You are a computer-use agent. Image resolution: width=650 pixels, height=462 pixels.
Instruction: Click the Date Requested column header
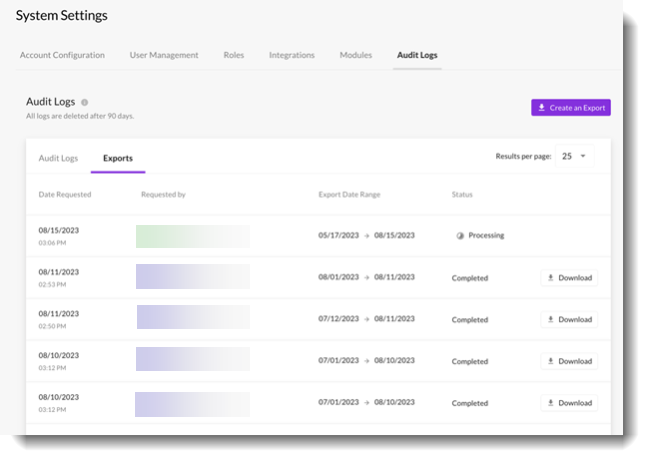[65, 194]
